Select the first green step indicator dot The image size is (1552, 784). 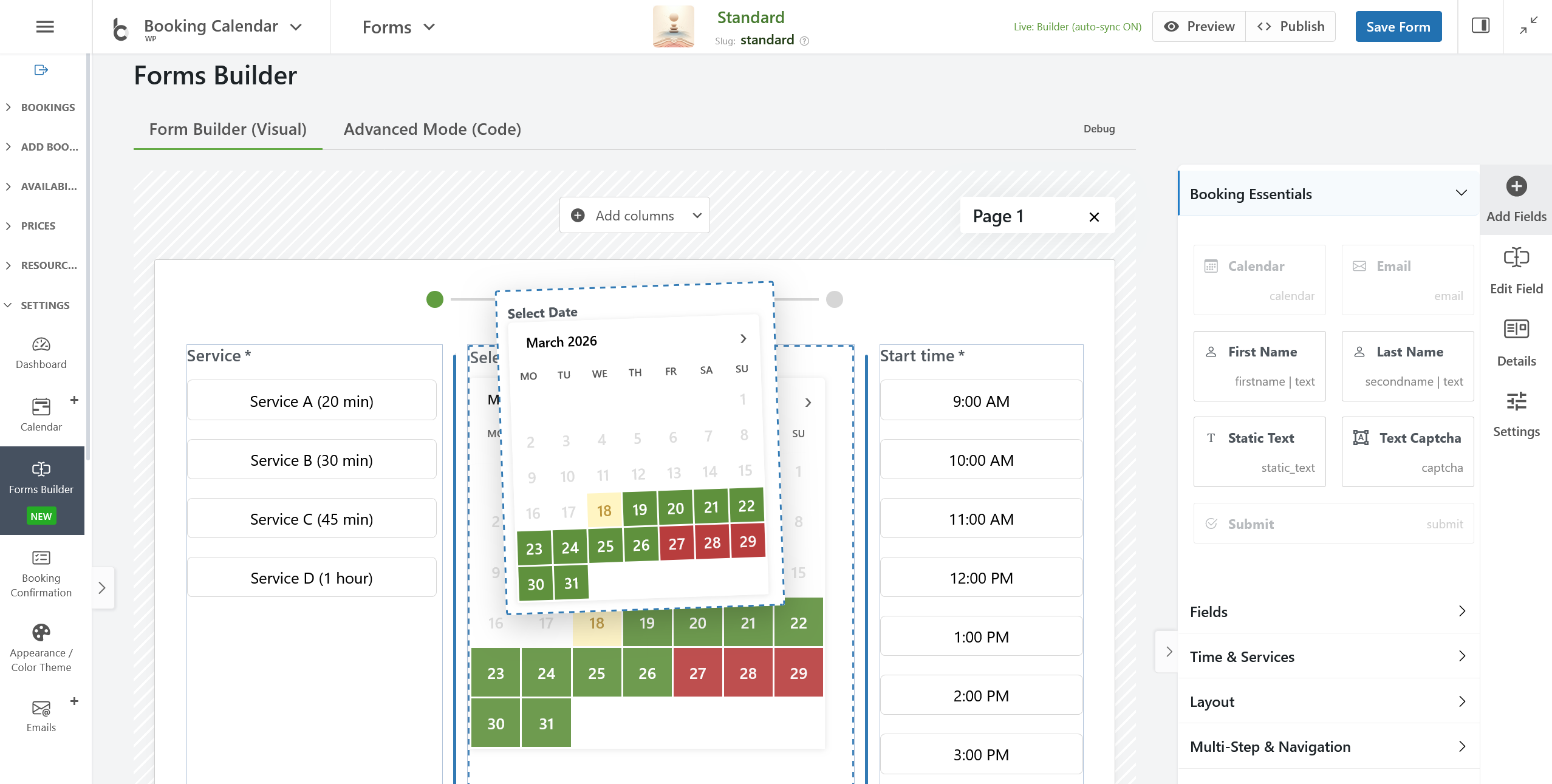click(435, 299)
